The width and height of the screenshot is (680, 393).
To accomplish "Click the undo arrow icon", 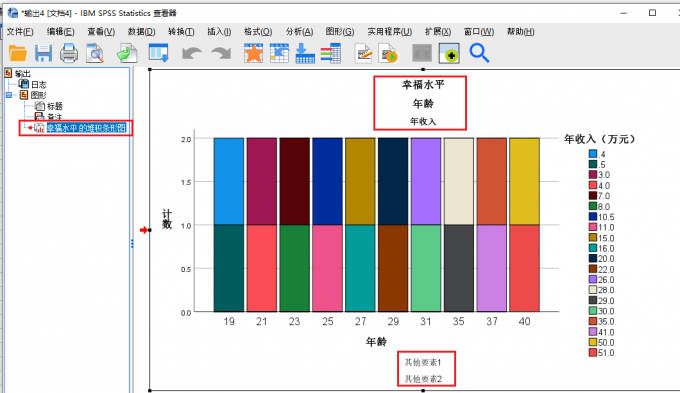I will point(192,53).
